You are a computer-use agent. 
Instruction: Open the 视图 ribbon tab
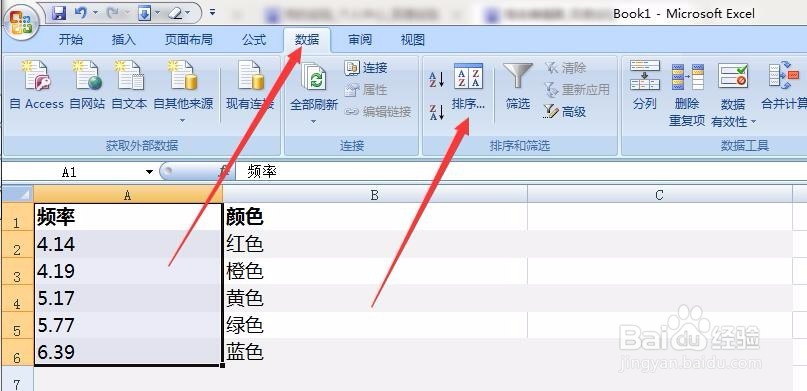pyautogui.click(x=413, y=40)
